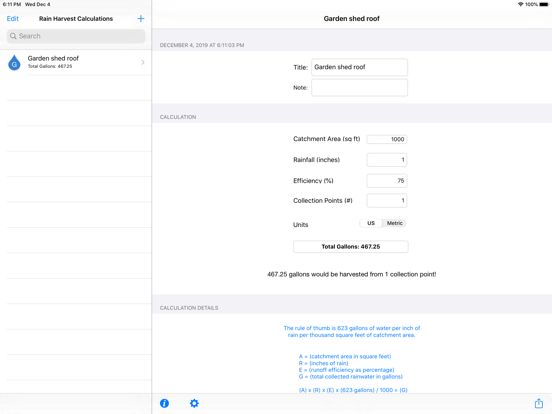Click the empty Note field
552x414 pixels.
pyautogui.click(x=359, y=87)
